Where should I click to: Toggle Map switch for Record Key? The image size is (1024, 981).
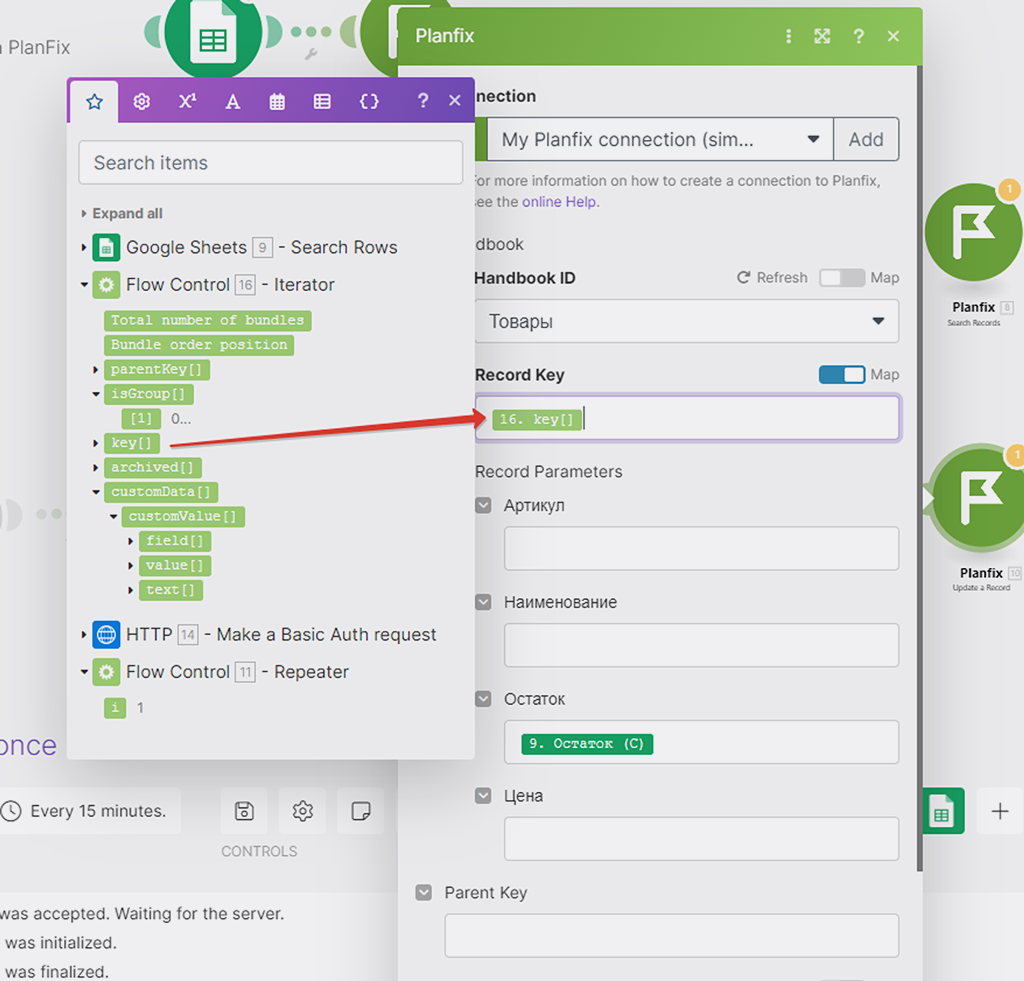[x=842, y=374]
